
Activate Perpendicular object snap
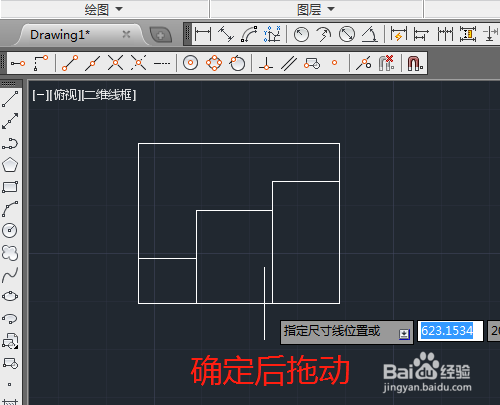coord(266,63)
